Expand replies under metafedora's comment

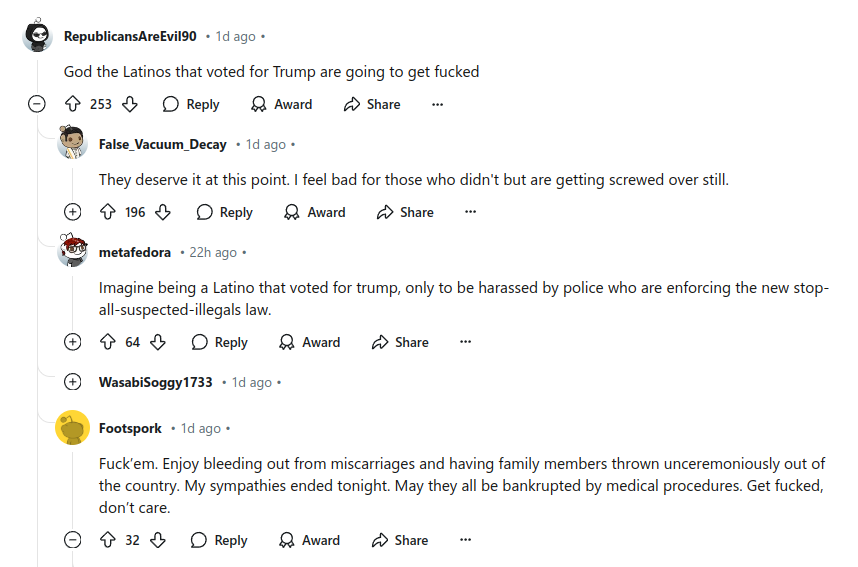(x=73, y=342)
